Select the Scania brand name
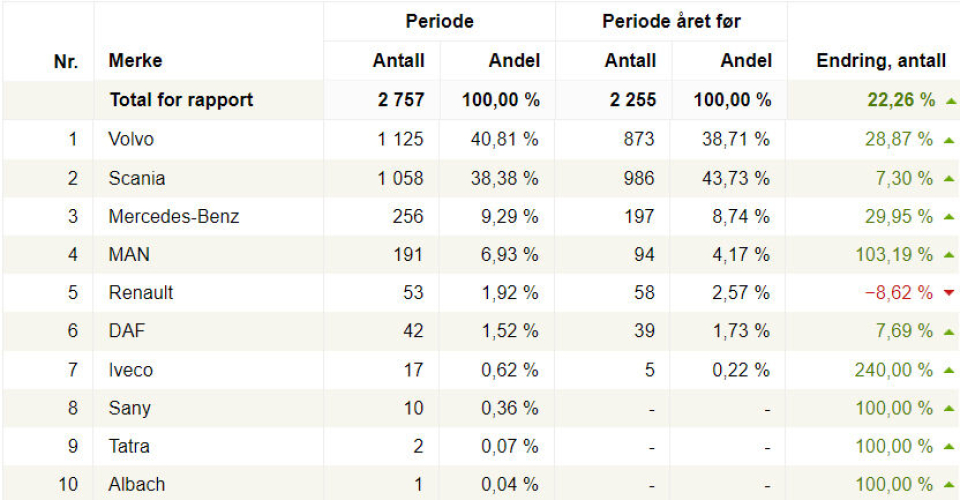The height and width of the screenshot is (500, 960). (137, 179)
